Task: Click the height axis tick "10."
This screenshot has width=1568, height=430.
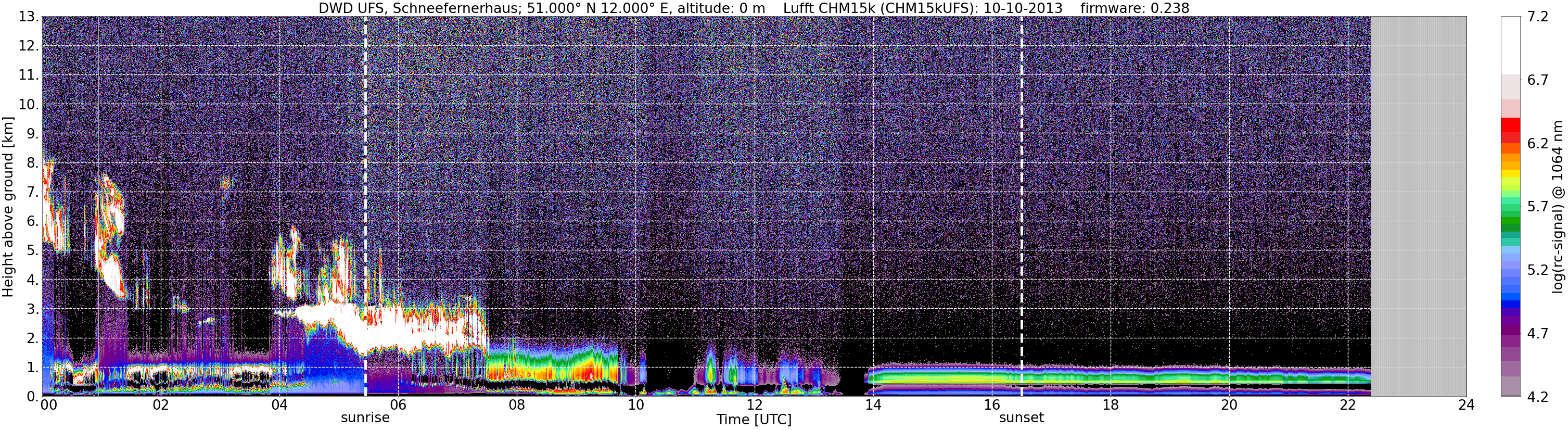Action: point(29,105)
